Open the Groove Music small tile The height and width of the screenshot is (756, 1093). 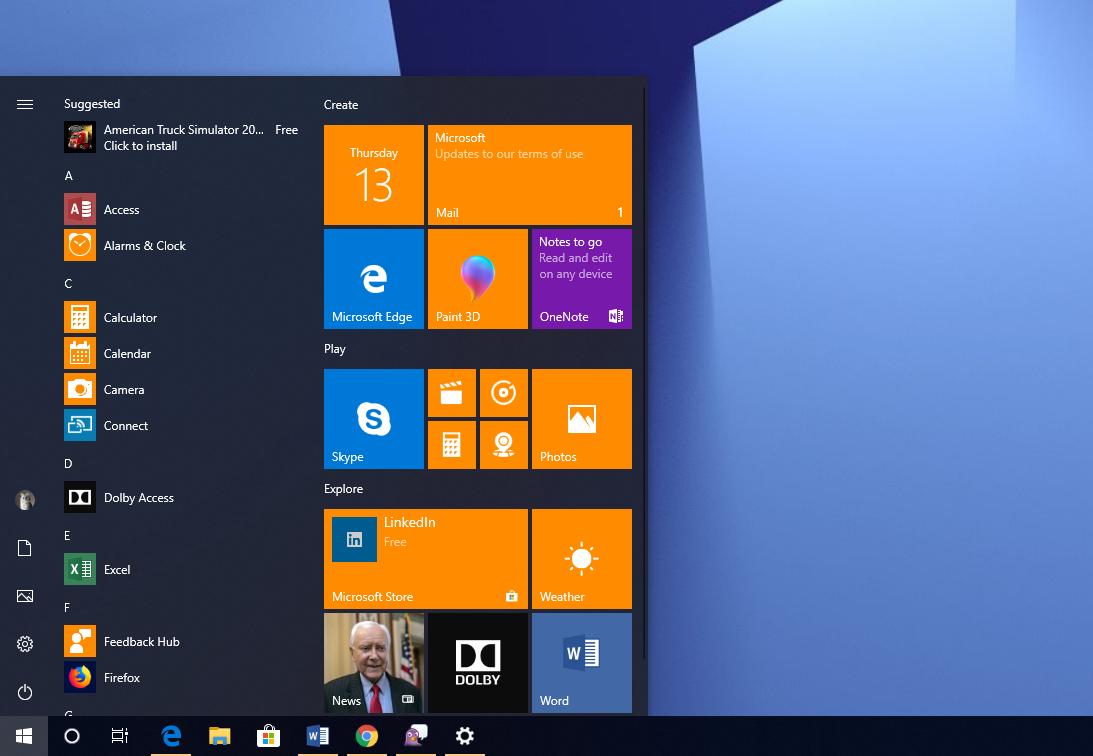[504, 393]
